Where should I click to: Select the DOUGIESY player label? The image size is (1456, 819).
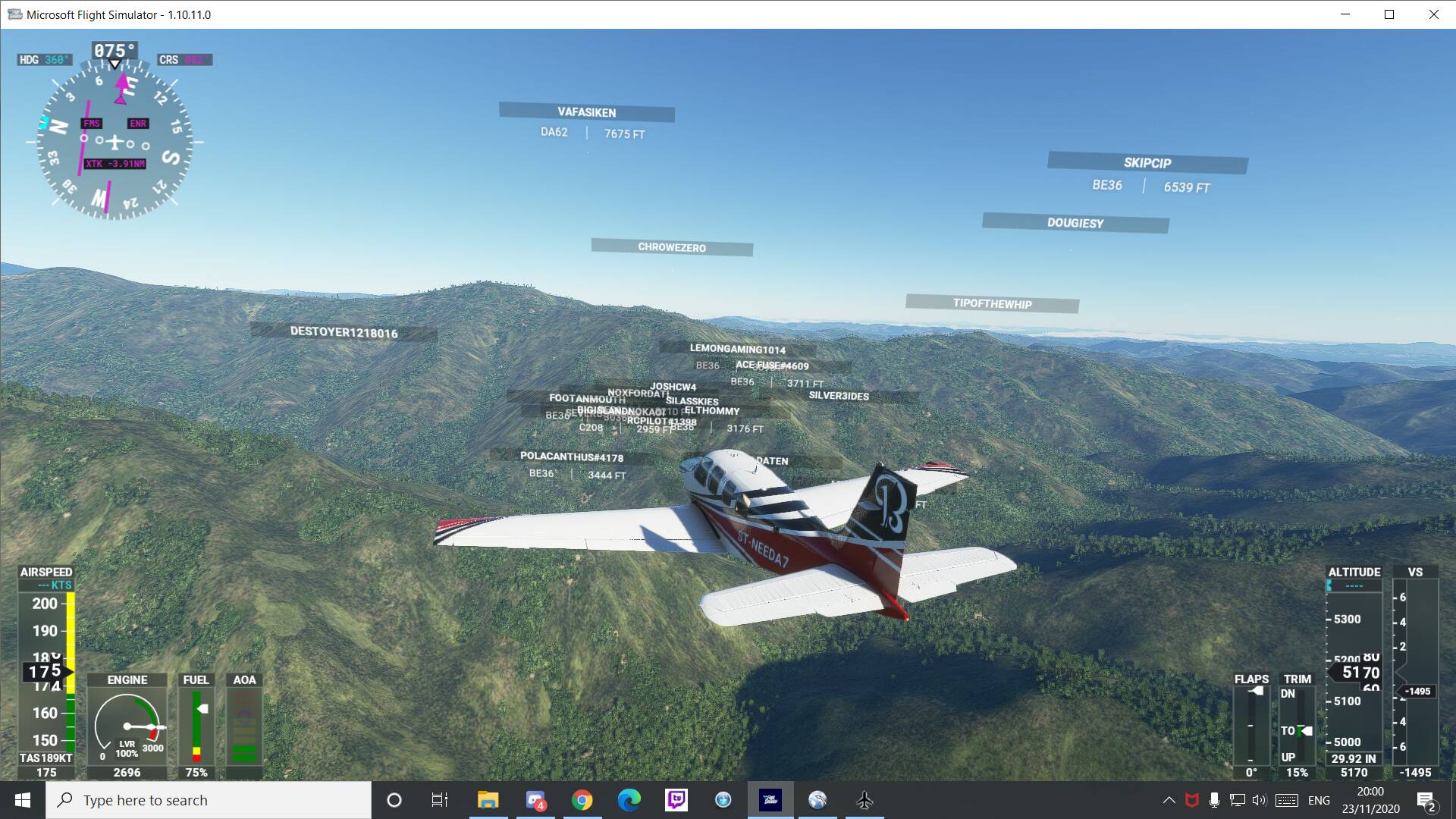tap(1075, 223)
